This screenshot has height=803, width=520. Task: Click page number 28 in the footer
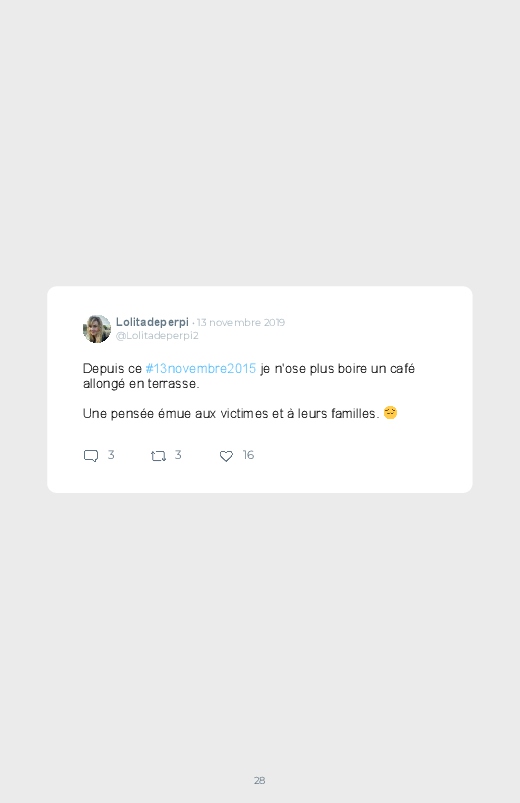(259, 780)
